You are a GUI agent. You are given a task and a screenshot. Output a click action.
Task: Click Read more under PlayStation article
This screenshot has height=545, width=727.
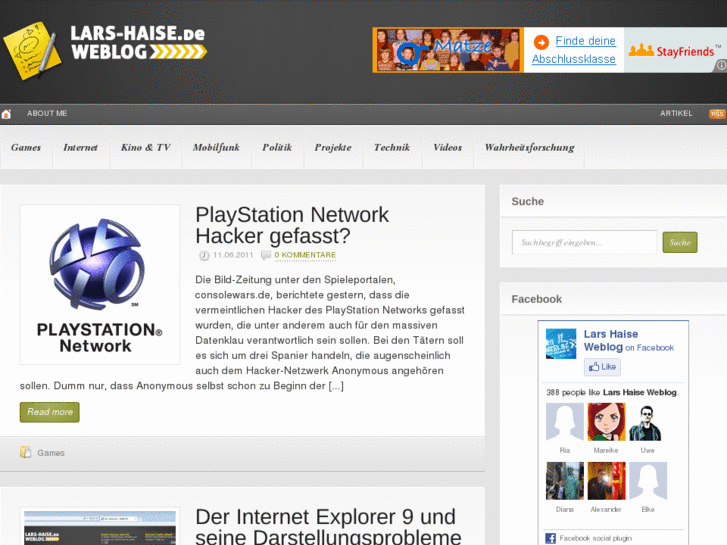point(50,412)
